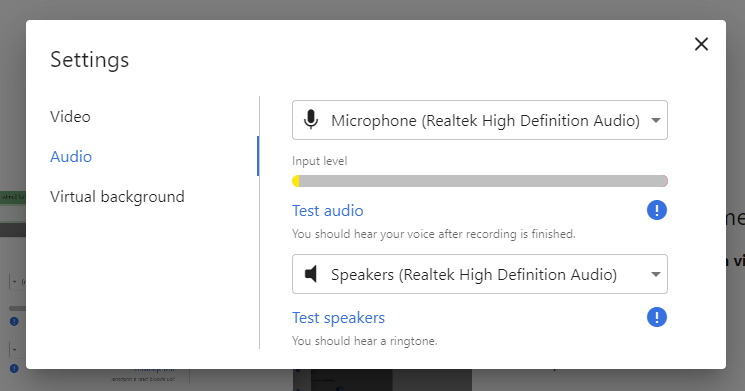Expand the Microphone dropdown arrow
Screen dimensions: 745x391
click(656, 120)
